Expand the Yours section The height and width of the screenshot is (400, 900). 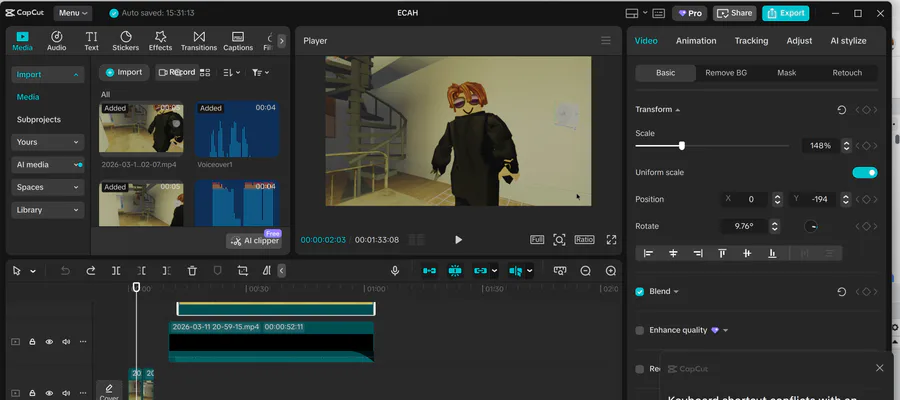coord(48,142)
